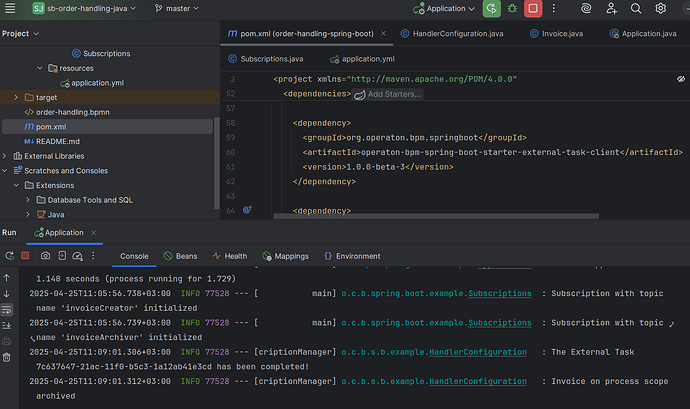Click console scroll up arrow
Screen dimensions: 690x409
(x=7, y=278)
